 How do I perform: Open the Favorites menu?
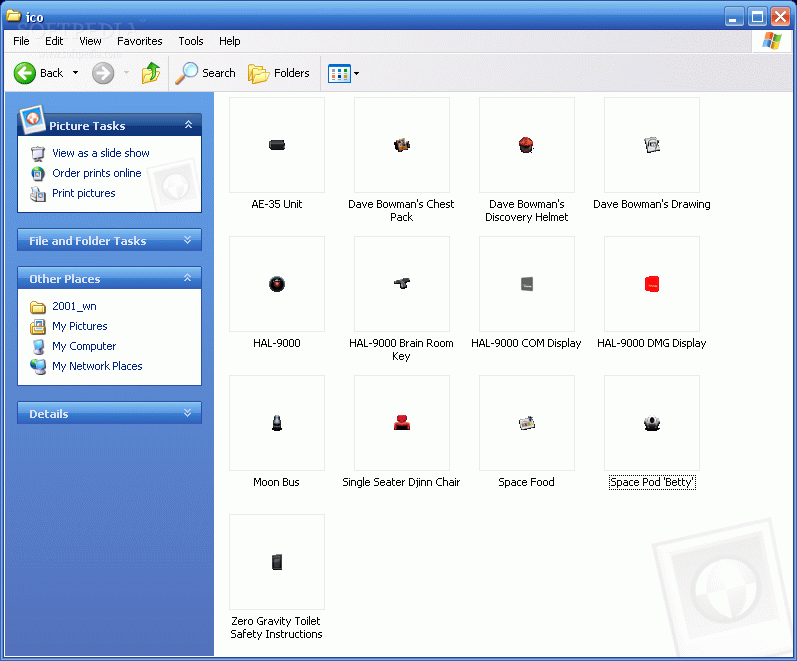(x=140, y=41)
